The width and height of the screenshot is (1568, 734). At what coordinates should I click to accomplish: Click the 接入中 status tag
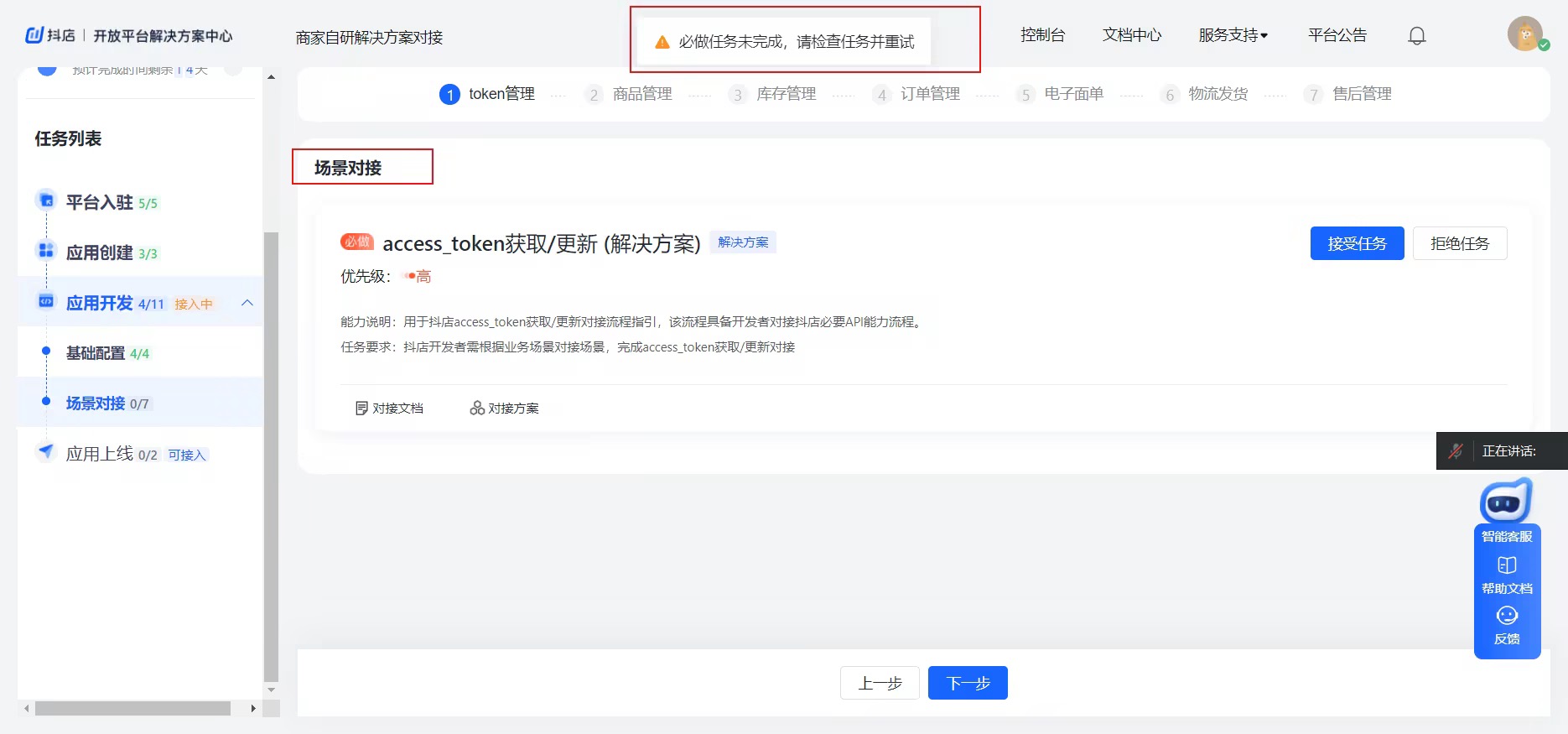(x=194, y=304)
